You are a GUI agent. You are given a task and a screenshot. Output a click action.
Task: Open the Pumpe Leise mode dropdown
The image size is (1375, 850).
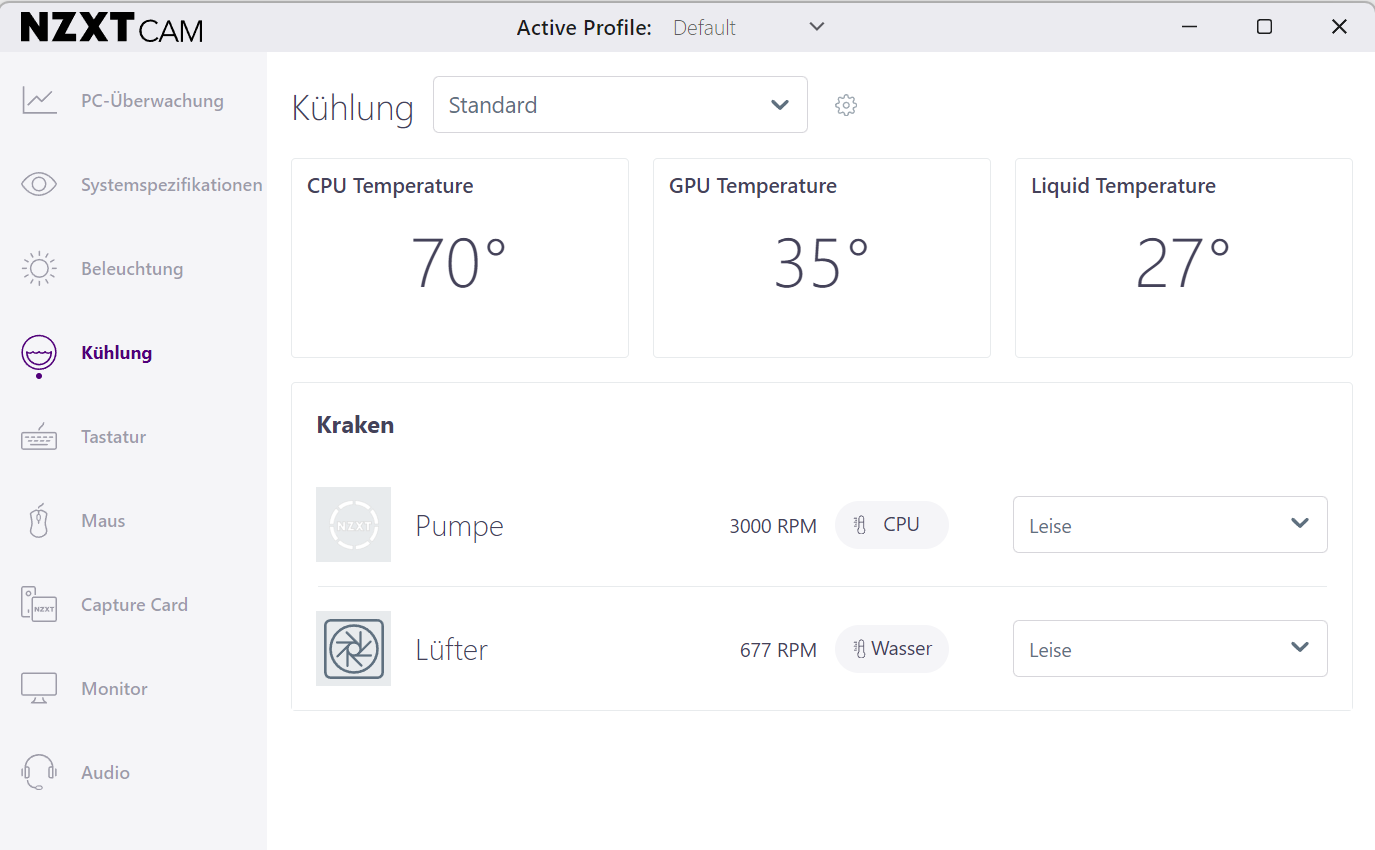[1170, 524]
